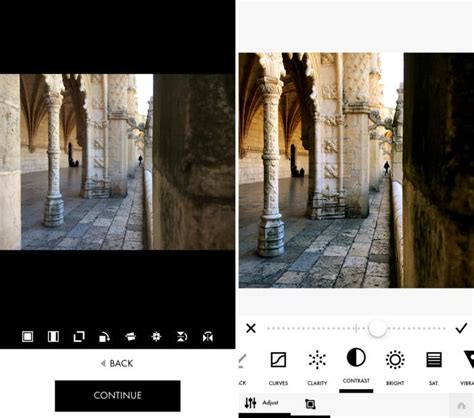Tap the edited photo preview in Adjust screen
This screenshot has height=418, width=474.
click(356, 170)
